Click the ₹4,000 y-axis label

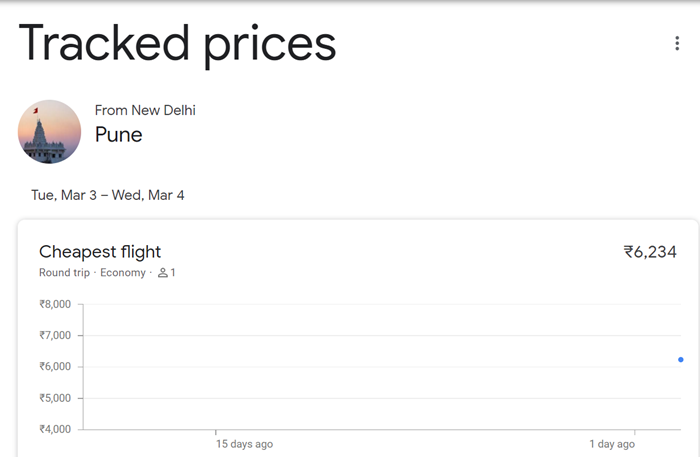point(55,429)
